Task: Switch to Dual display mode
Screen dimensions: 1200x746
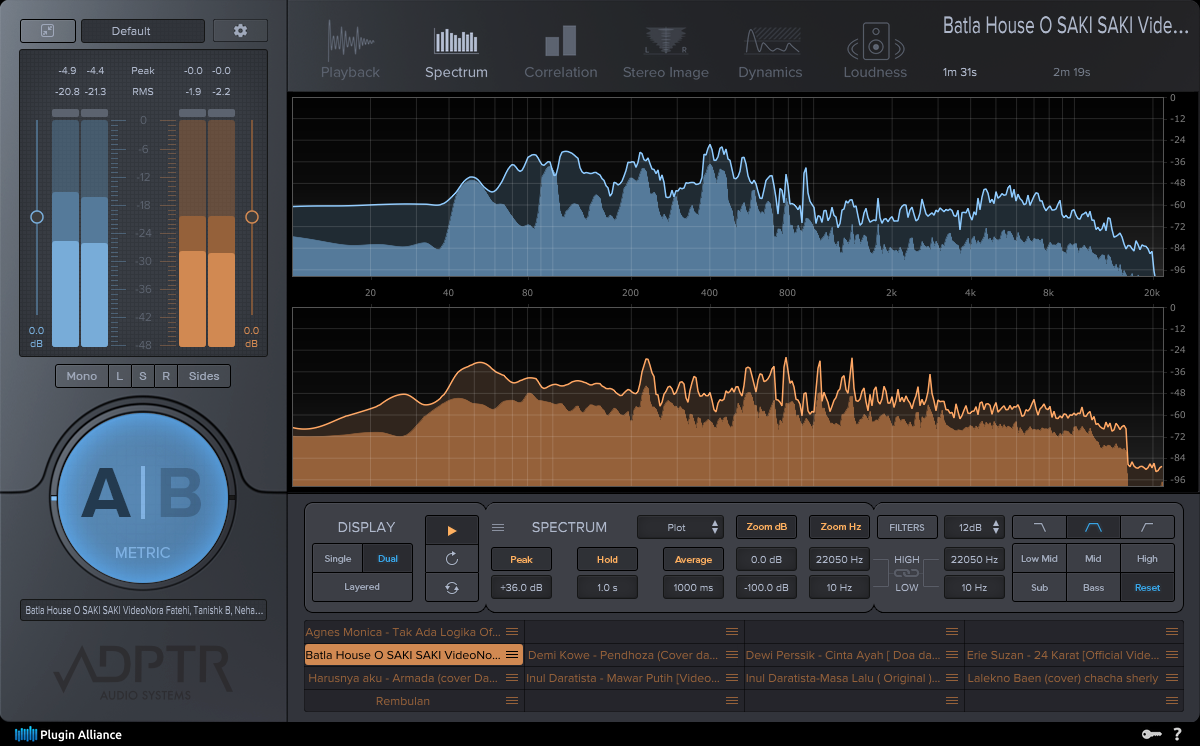Action: [388, 558]
